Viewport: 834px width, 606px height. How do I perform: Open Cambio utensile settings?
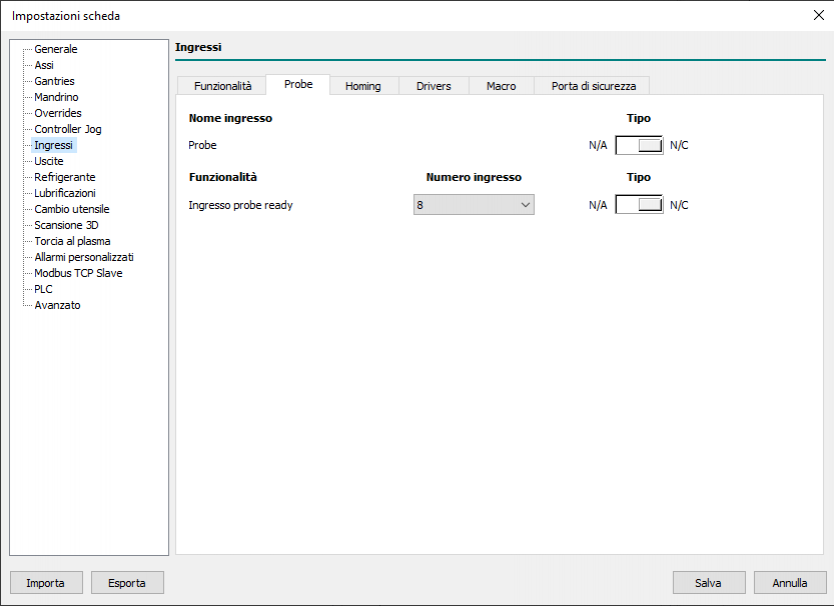tap(72, 209)
